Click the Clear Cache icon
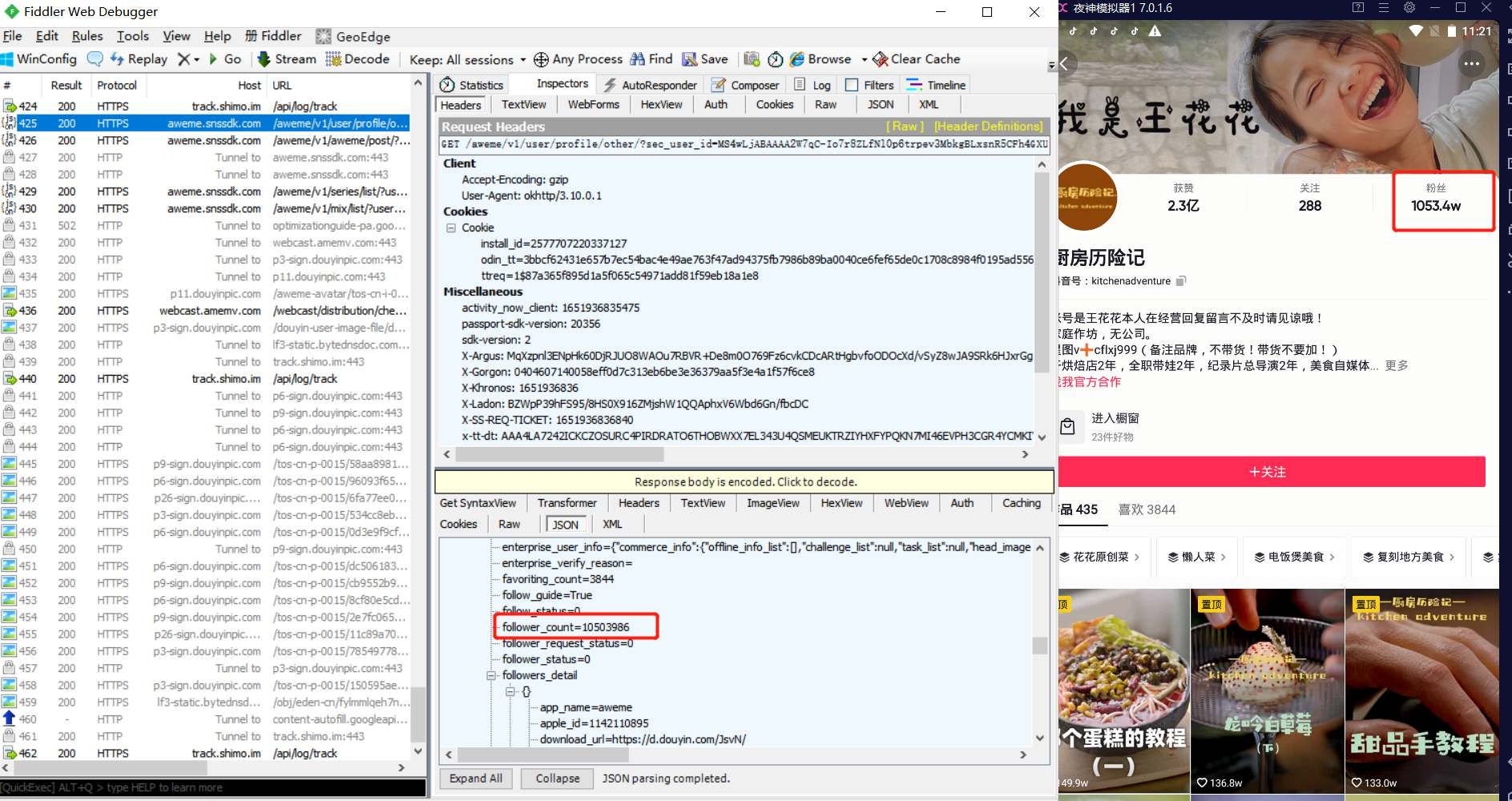 pos(881,59)
